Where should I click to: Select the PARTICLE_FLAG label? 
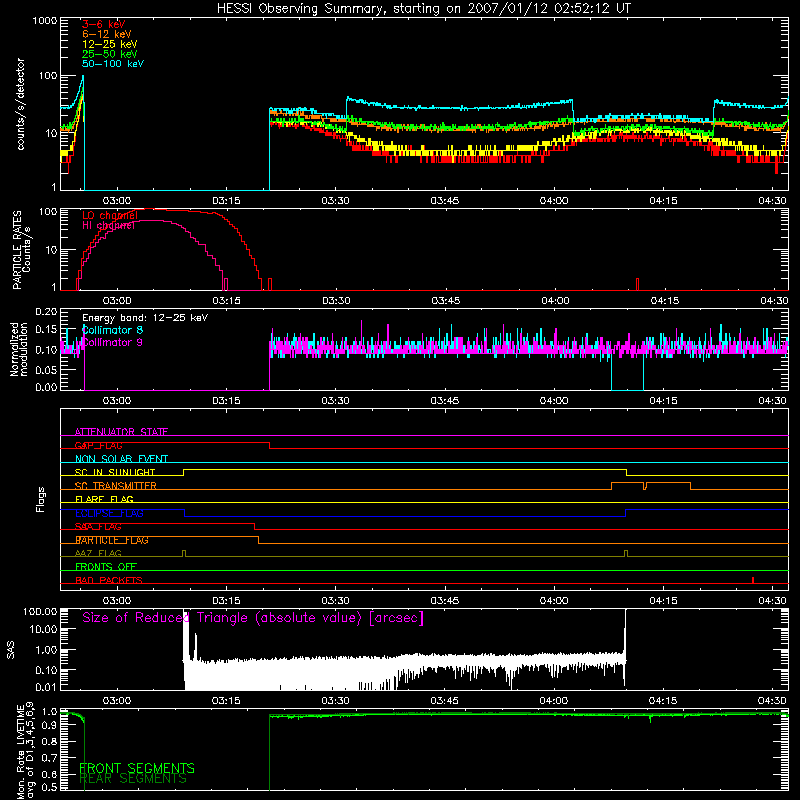pyautogui.click(x=112, y=540)
